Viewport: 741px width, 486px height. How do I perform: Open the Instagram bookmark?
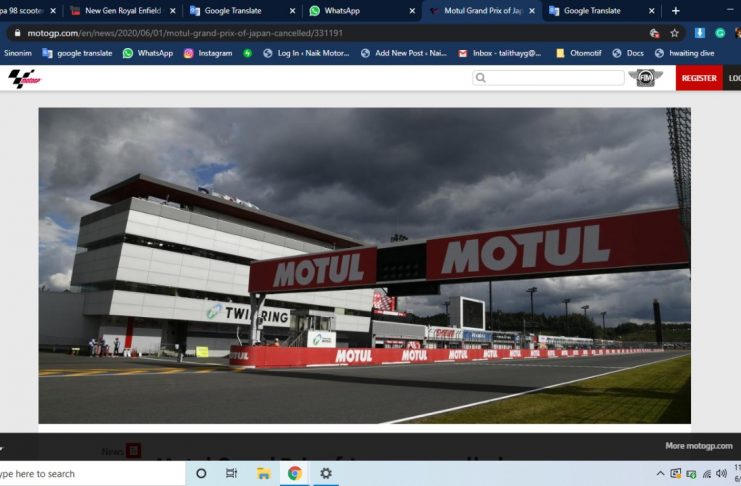[207, 53]
